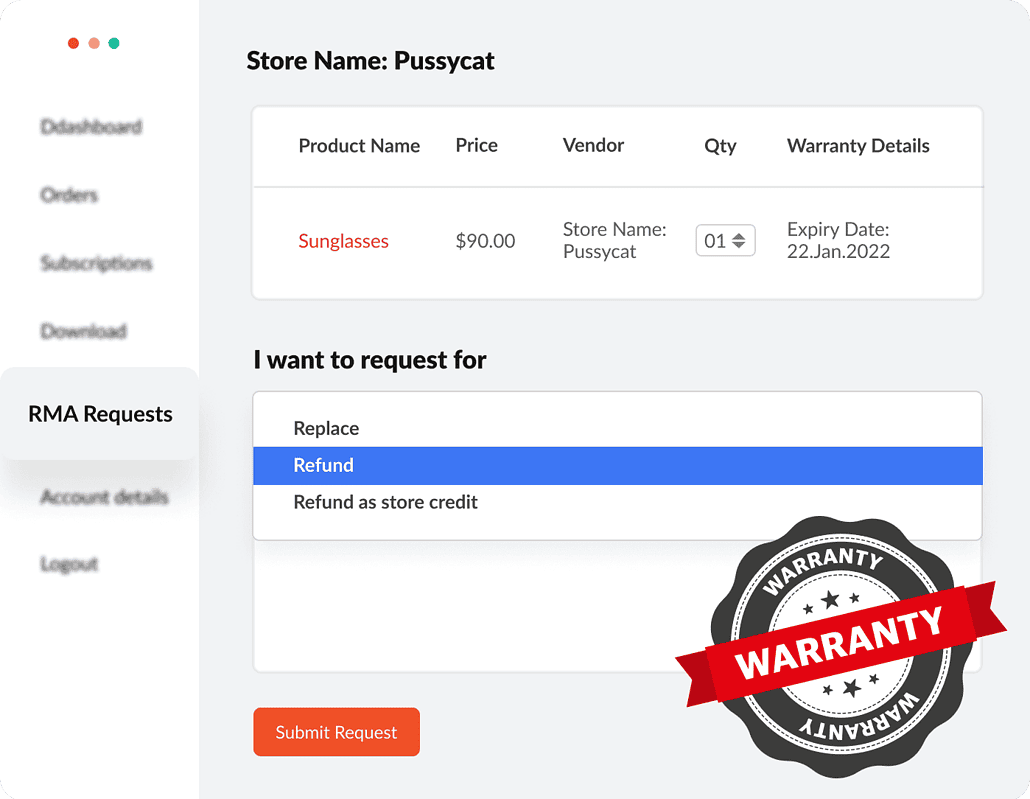Pick Refund as store credit option
Screen dimensions: 1030x799
point(385,502)
